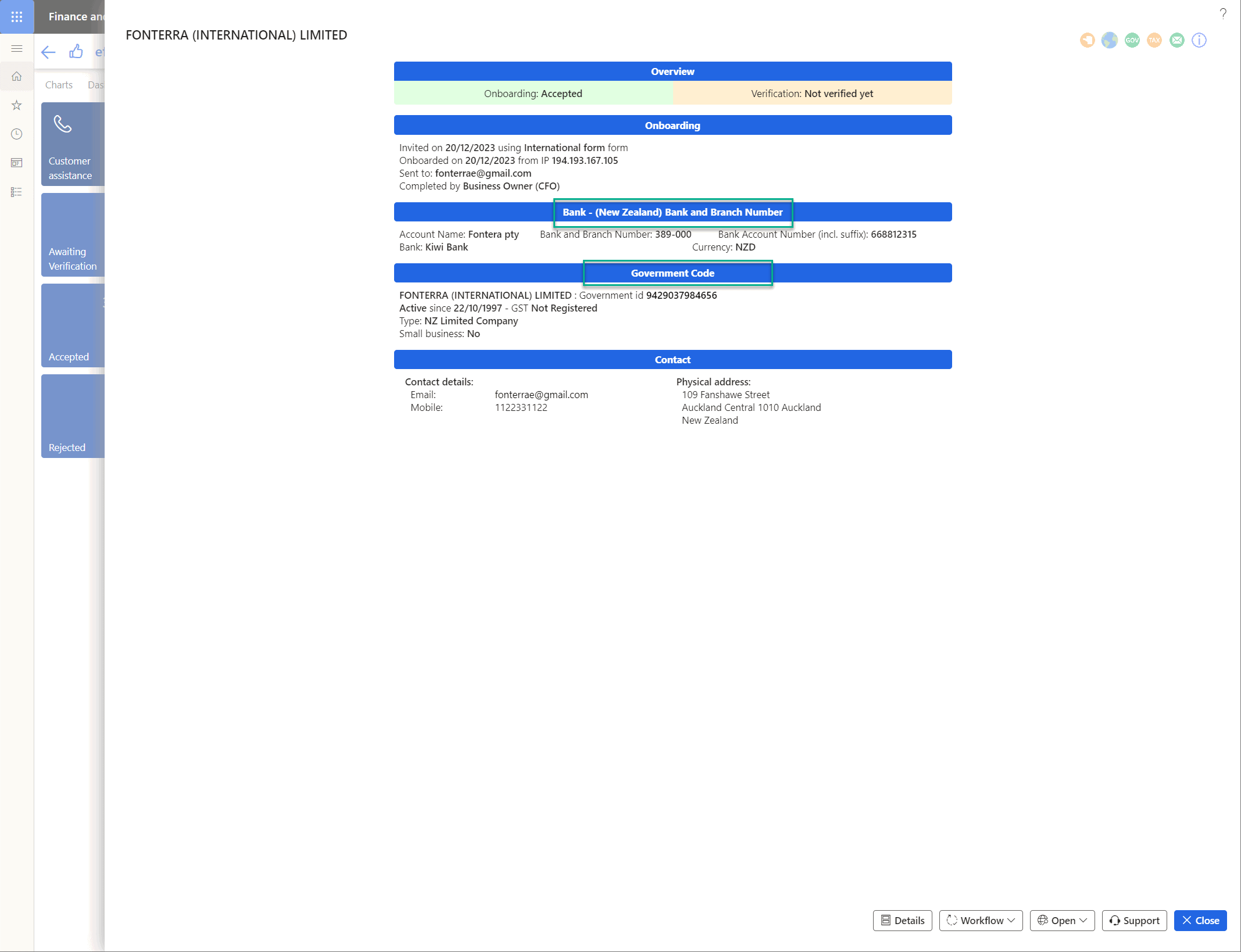The width and height of the screenshot is (1241, 952).
Task: Click the green envelope email icon
Action: click(x=1177, y=40)
